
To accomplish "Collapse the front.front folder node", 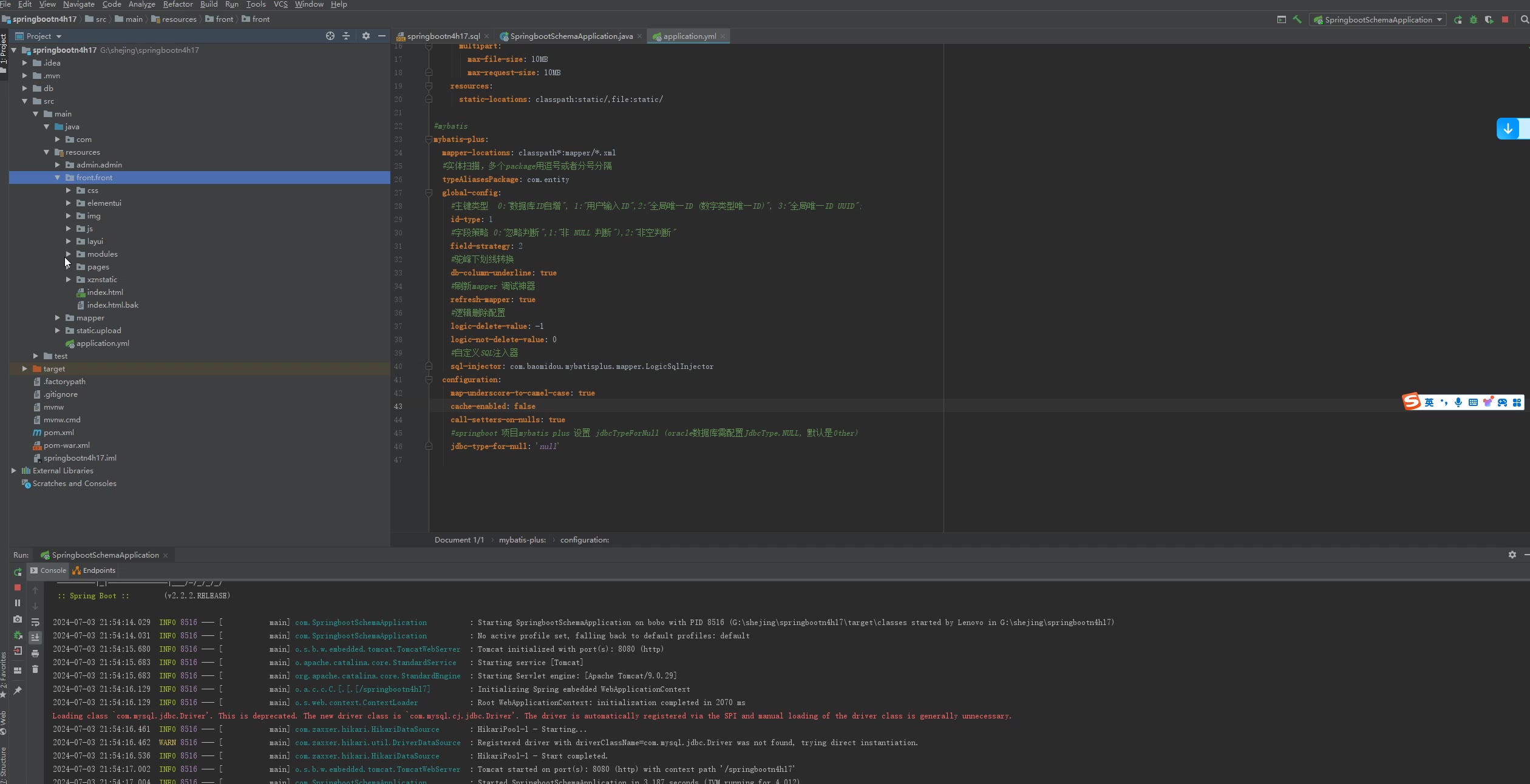I will (58, 177).
